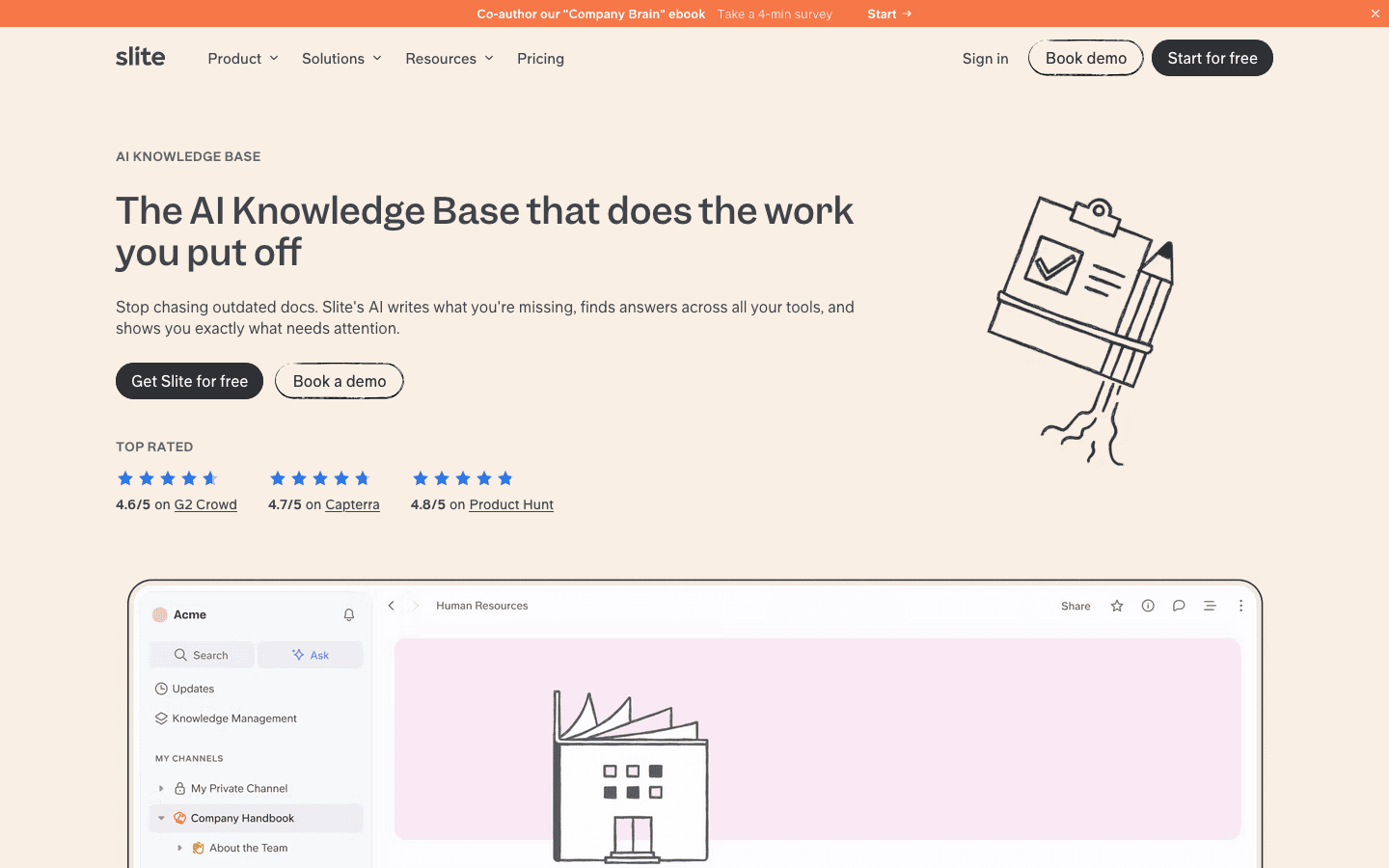Click the Capterra star rating
Screen dimensions: 1389x868
click(319, 478)
